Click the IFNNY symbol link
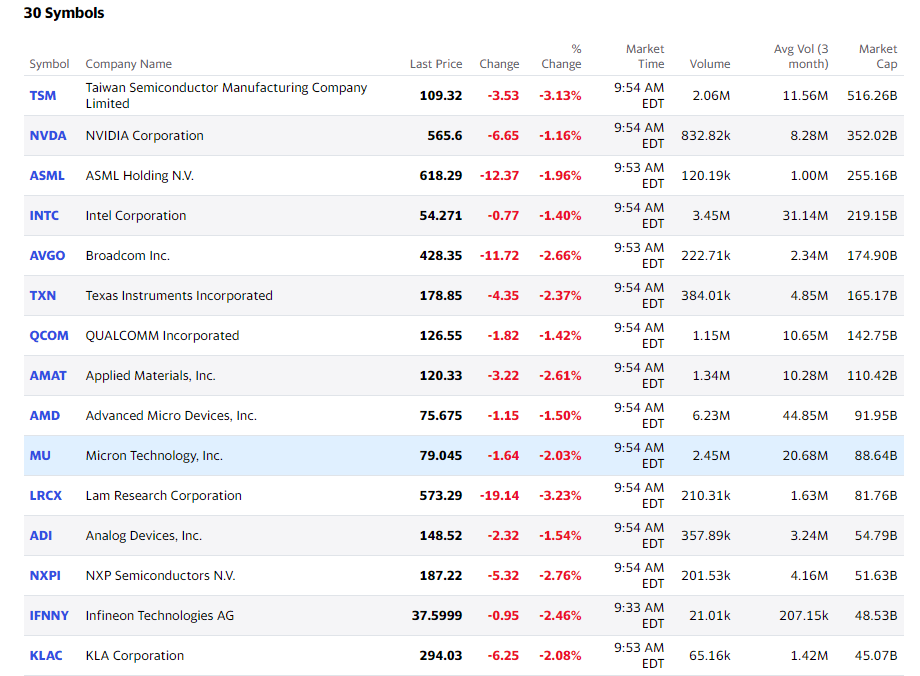 click(49, 616)
